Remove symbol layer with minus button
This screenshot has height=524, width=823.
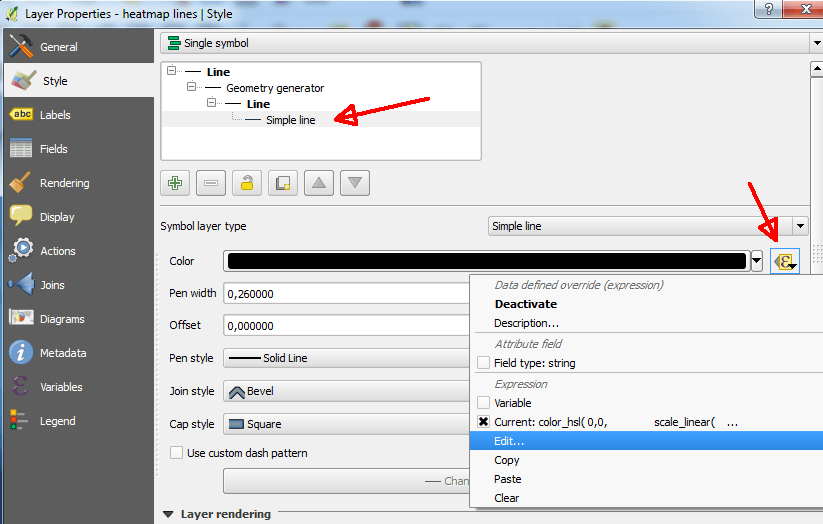coord(211,183)
